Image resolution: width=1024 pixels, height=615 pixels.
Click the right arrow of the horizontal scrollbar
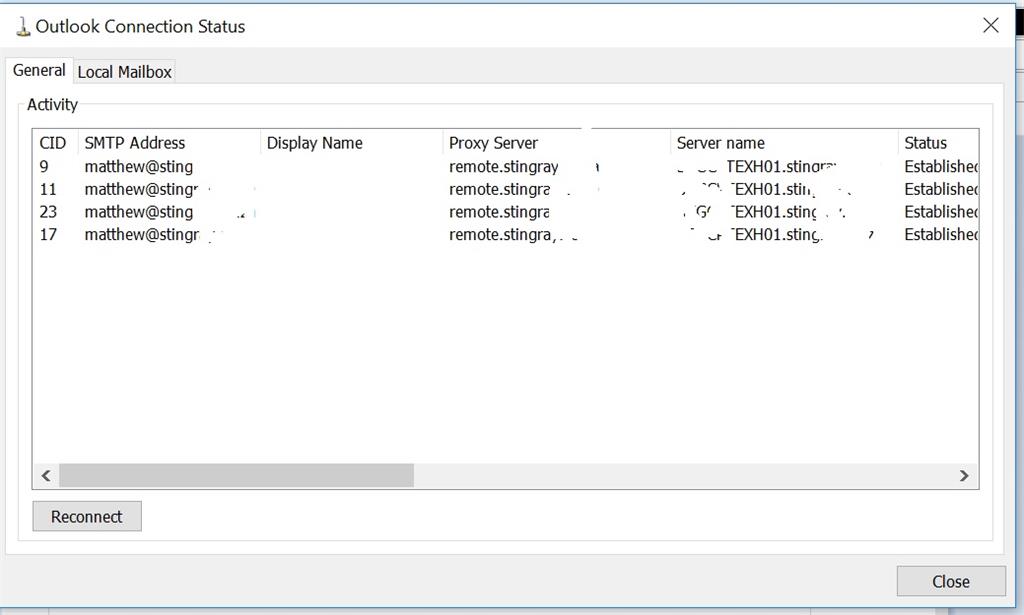pyautogui.click(x=964, y=475)
